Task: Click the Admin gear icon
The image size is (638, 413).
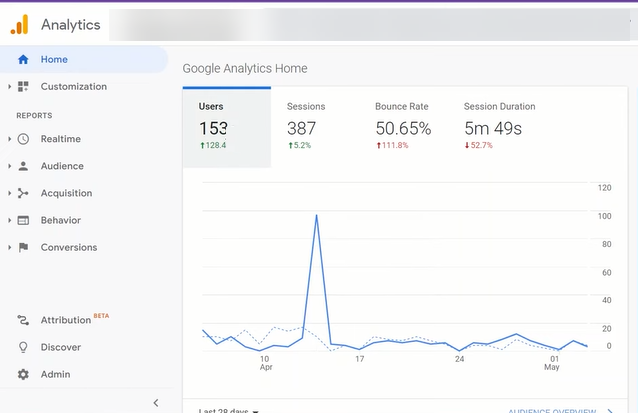Action: (x=23, y=374)
